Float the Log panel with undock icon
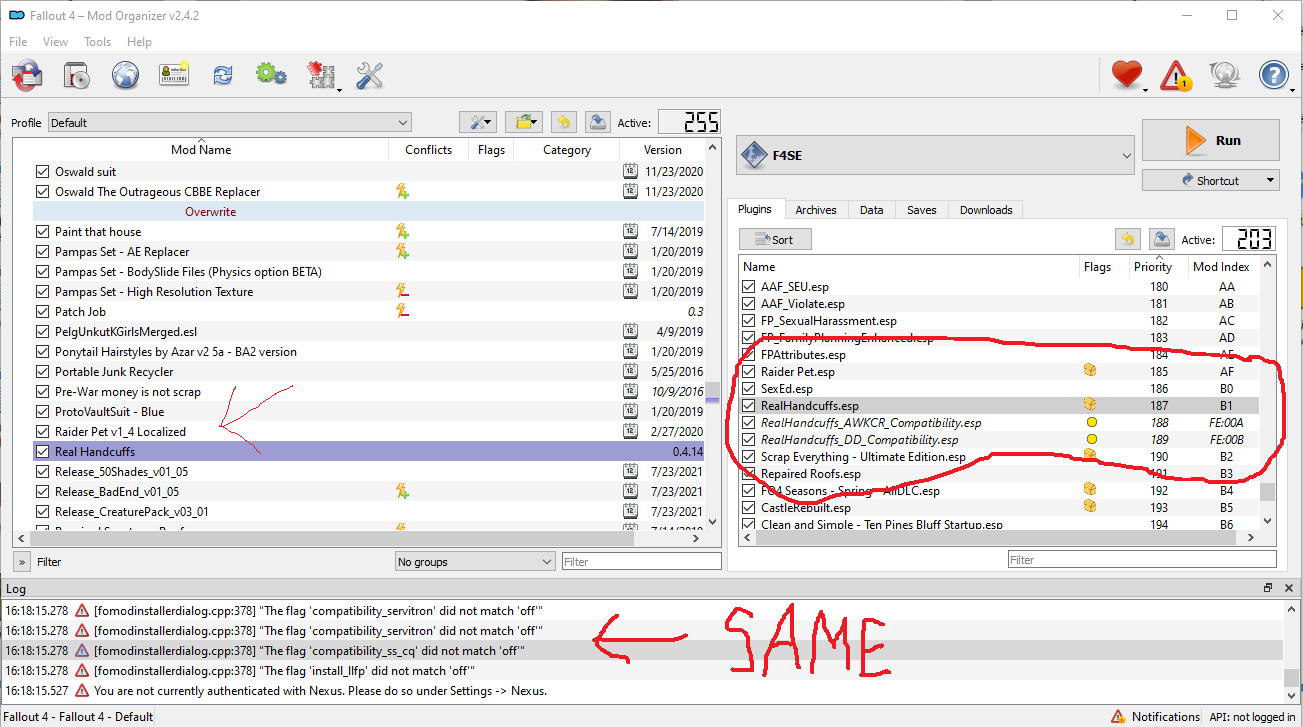Image resolution: width=1303 pixels, height=727 pixels. point(1267,588)
